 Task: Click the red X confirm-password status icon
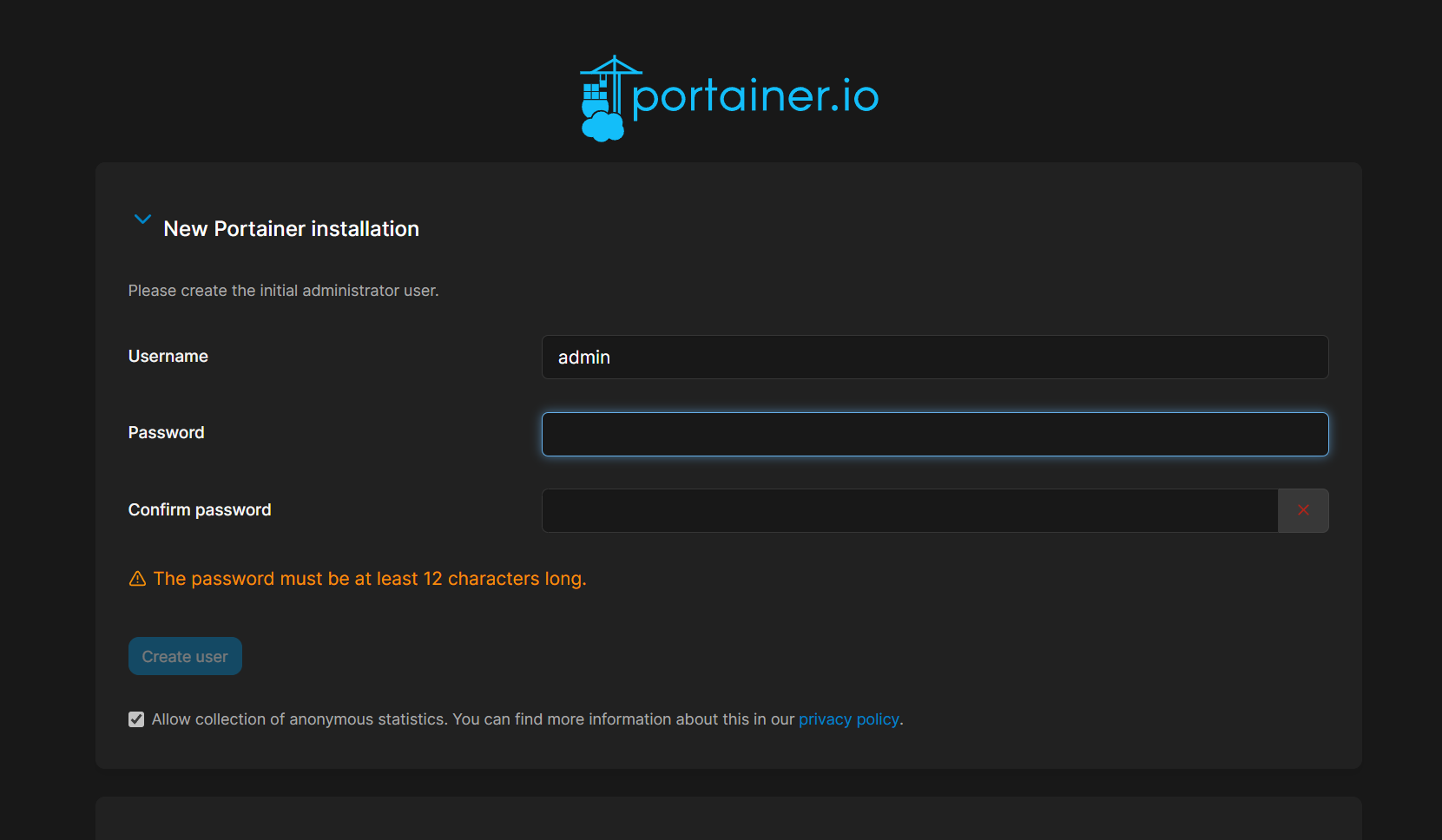[1303, 510]
